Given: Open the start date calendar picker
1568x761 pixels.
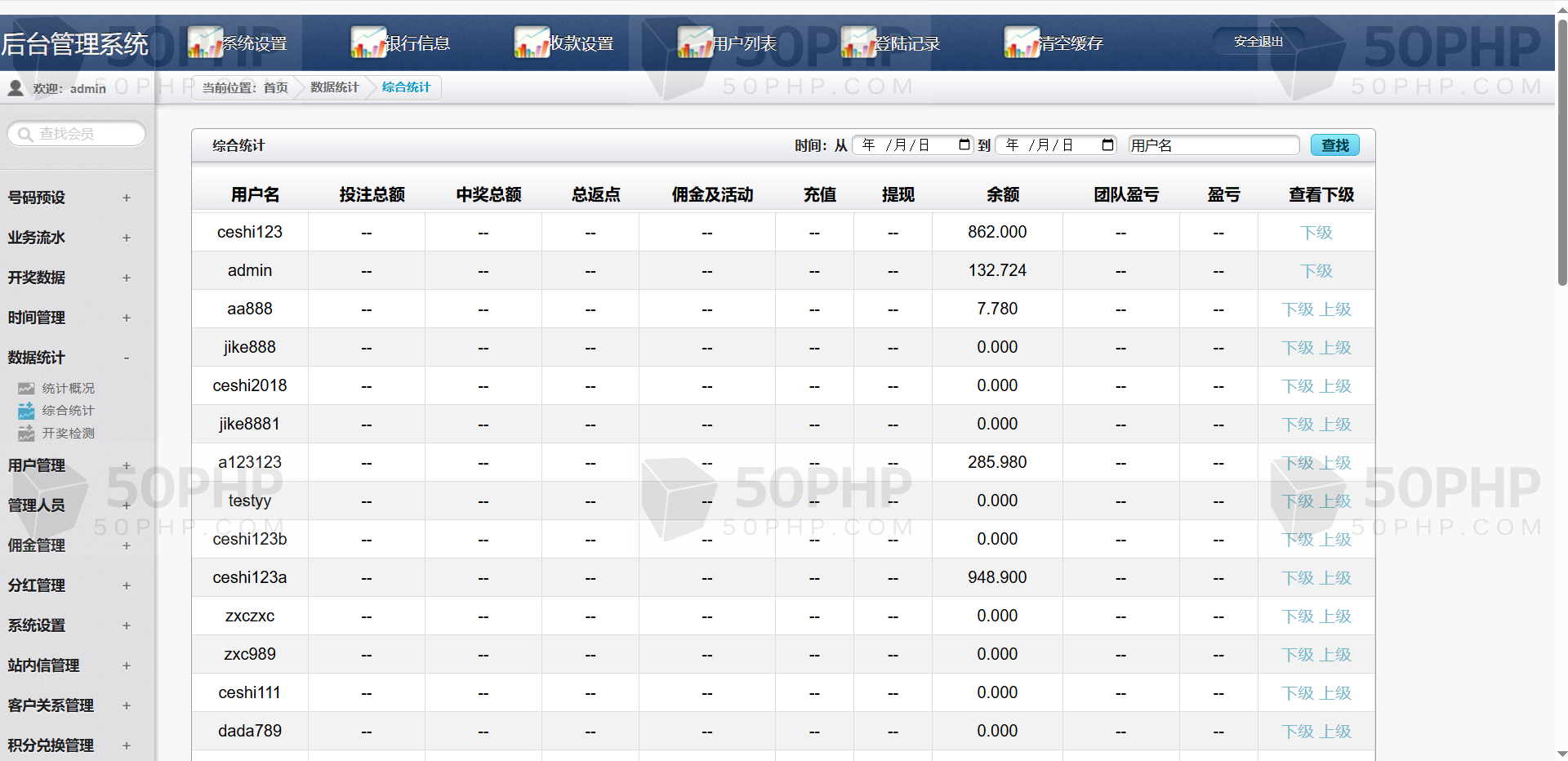Looking at the screenshot, I should coord(964,145).
